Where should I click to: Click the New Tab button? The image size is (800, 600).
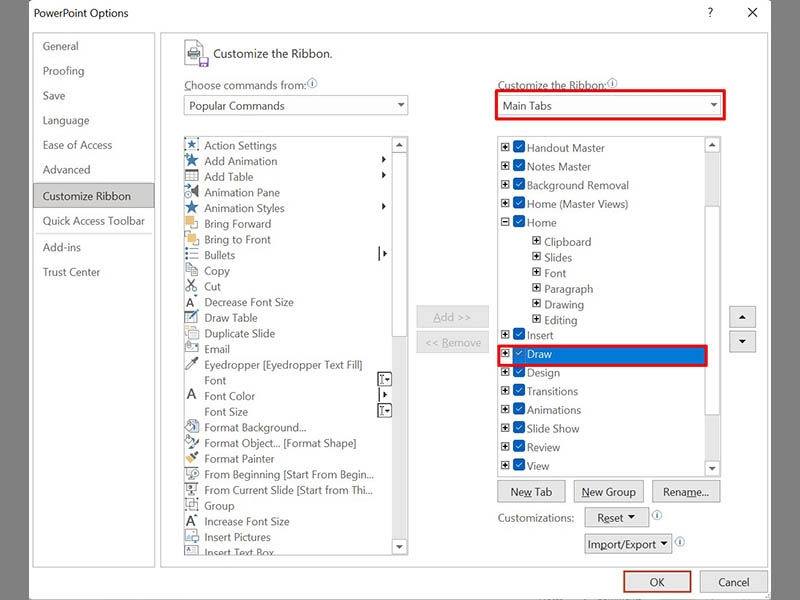531,492
